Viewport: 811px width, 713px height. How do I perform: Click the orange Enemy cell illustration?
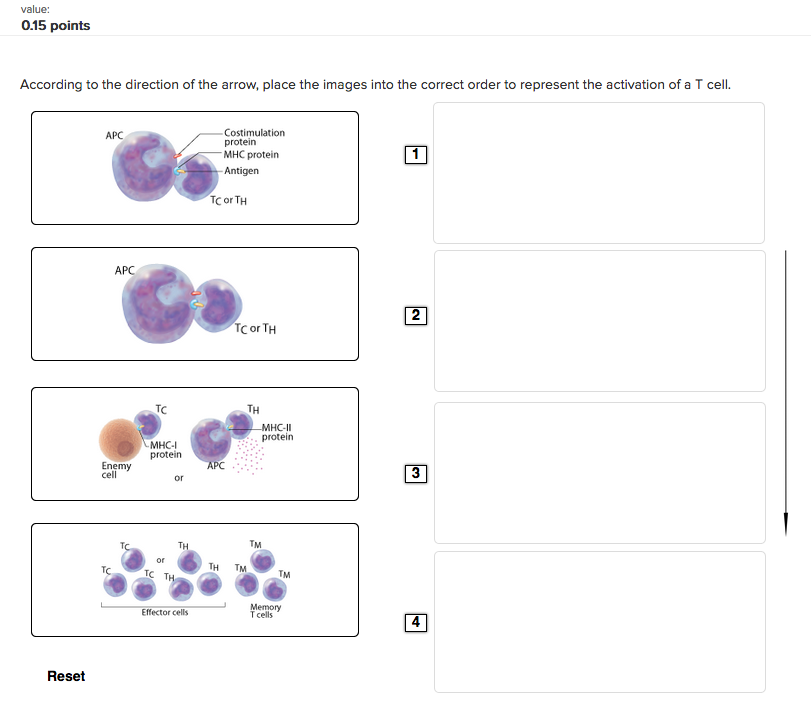click(120, 440)
